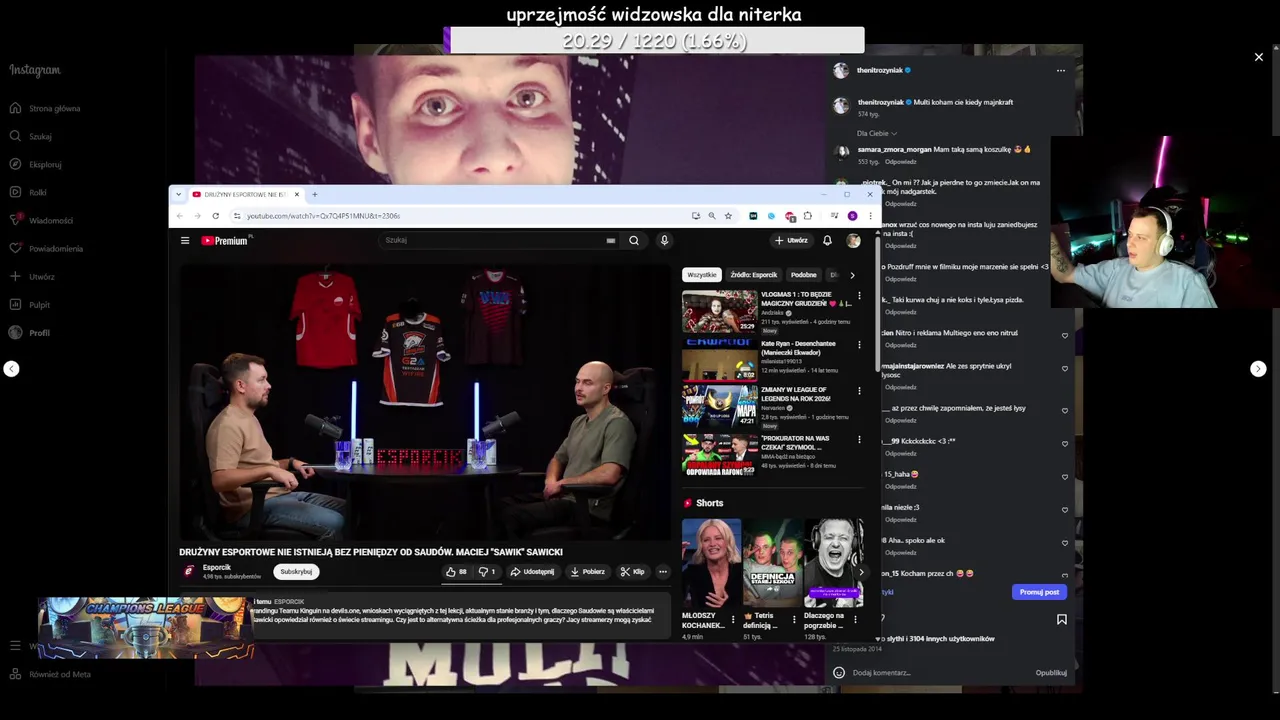
Task: Show more filter chips with the arrow
Action: coord(852,275)
